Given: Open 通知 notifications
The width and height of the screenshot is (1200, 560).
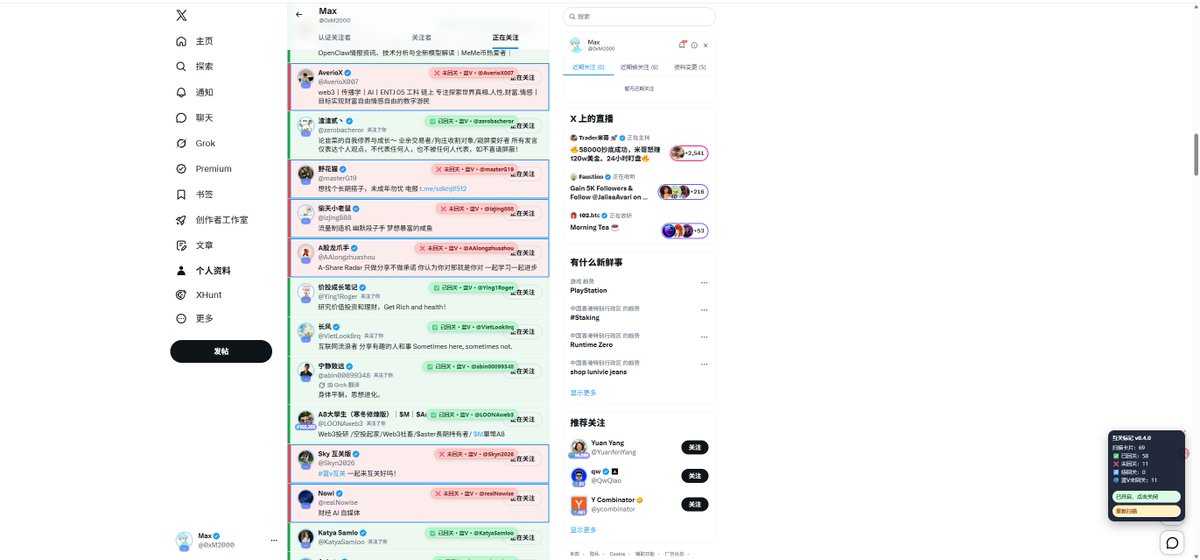Looking at the screenshot, I should (195, 92).
